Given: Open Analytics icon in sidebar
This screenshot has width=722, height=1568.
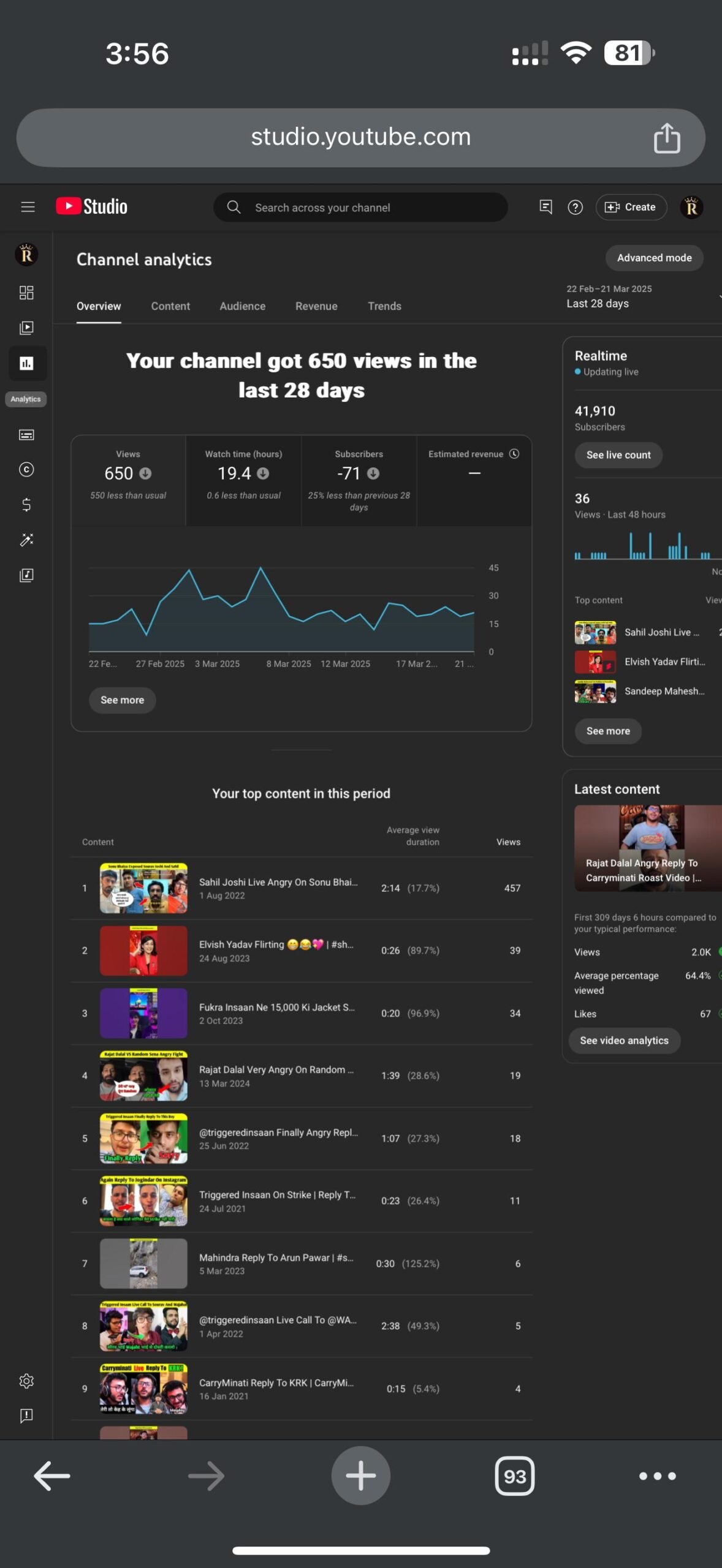Looking at the screenshot, I should coord(26,364).
